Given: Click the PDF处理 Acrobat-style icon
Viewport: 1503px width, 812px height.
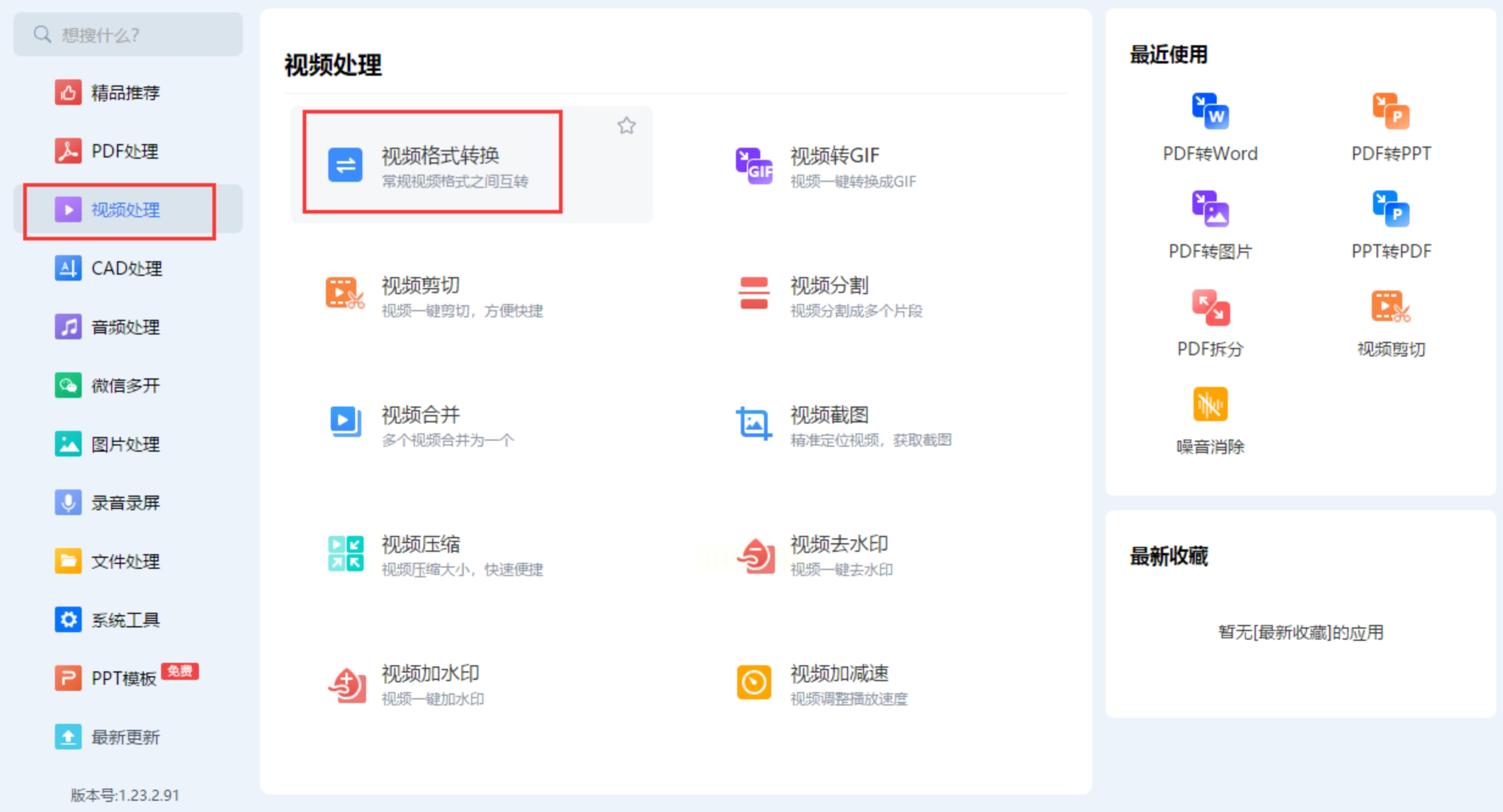Looking at the screenshot, I should pyautogui.click(x=68, y=151).
